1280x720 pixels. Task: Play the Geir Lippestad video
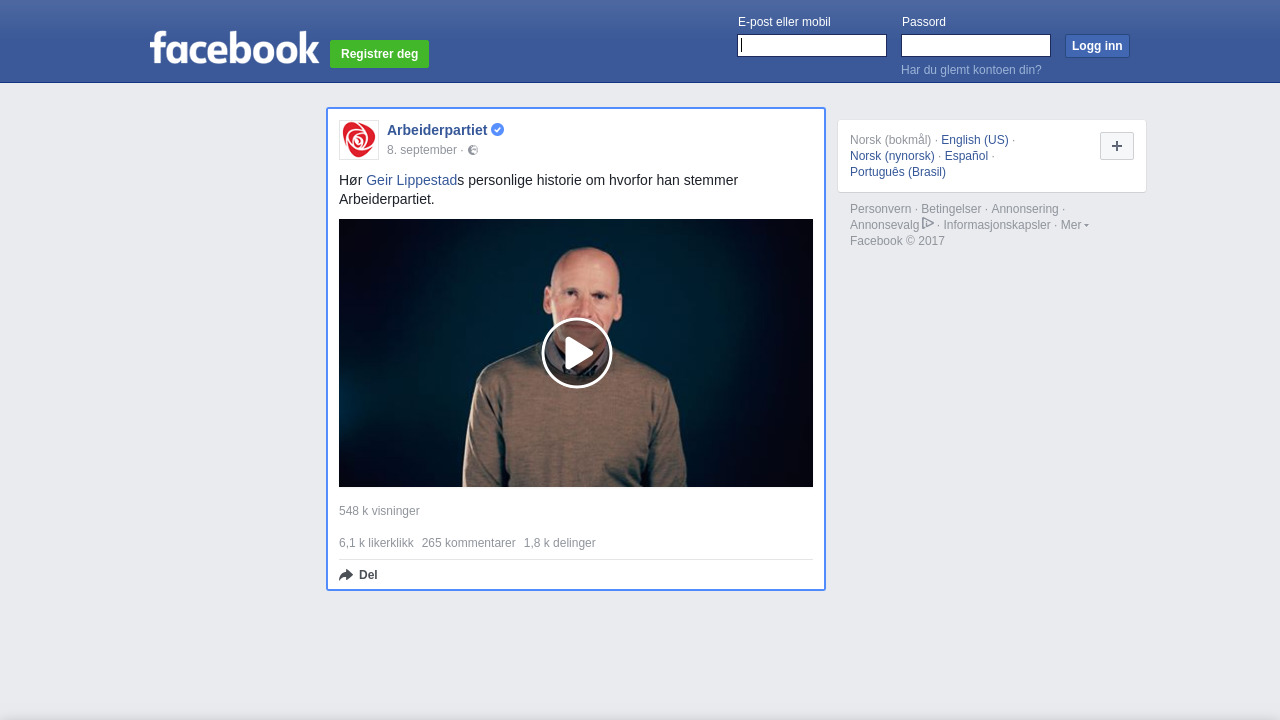577,353
